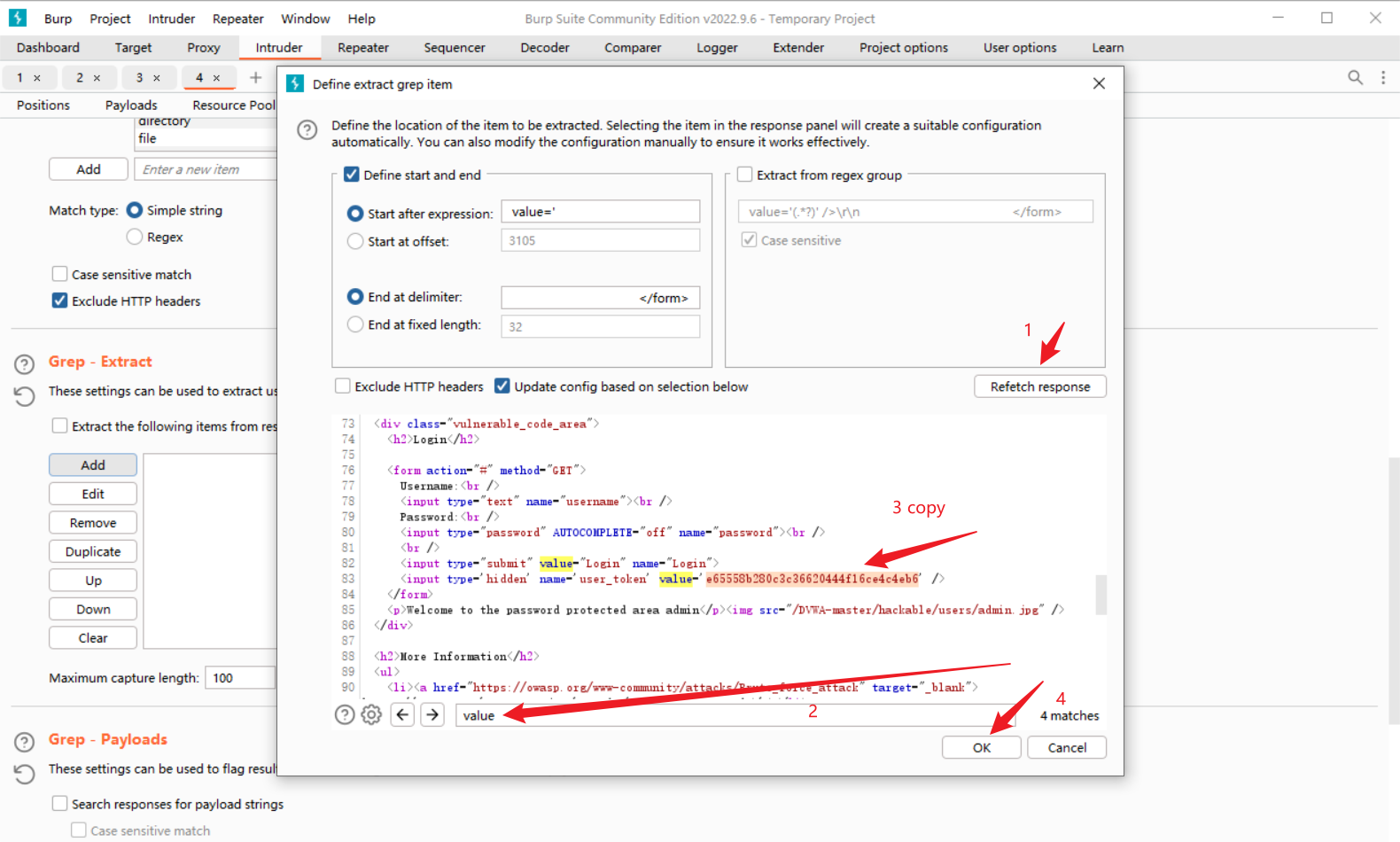Screen dimensions: 1400x842
Task: Toggle Exclude HTTP headers in dialog
Action: point(343,386)
